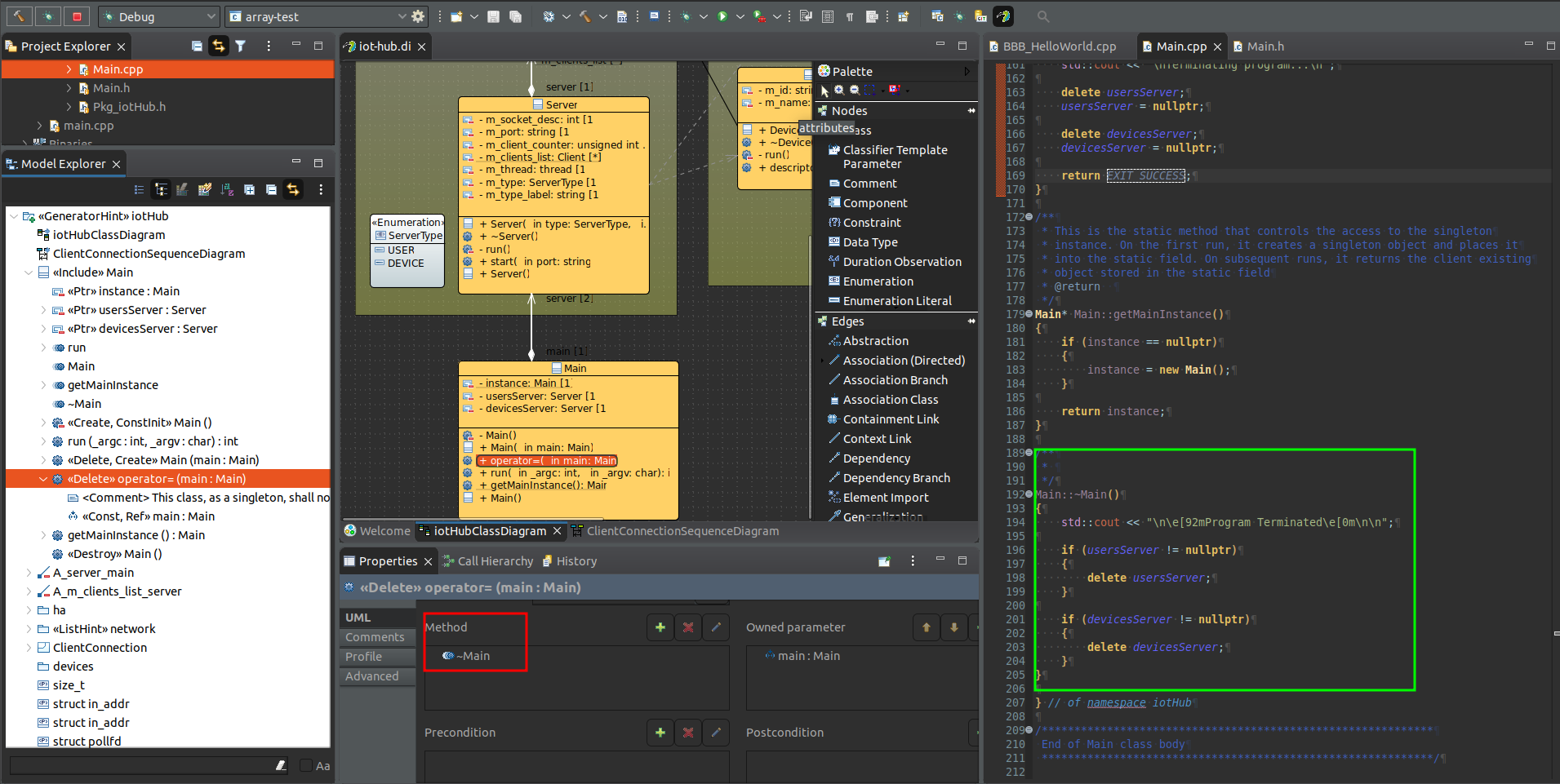Toggle show whitespace pilcrow toolbar button
The height and width of the screenshot is (784, 1560).
[850, 16]
